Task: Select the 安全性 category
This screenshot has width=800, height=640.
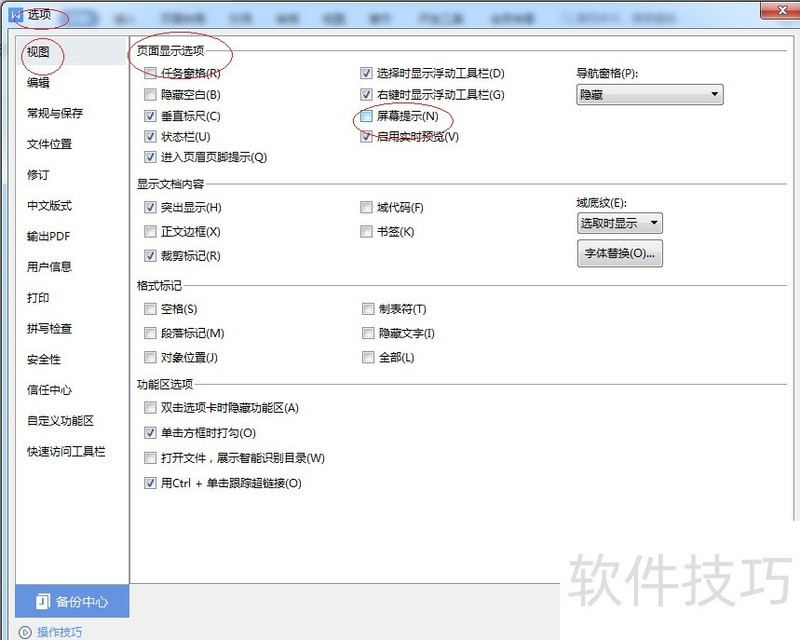Action: tap(44, 359)
